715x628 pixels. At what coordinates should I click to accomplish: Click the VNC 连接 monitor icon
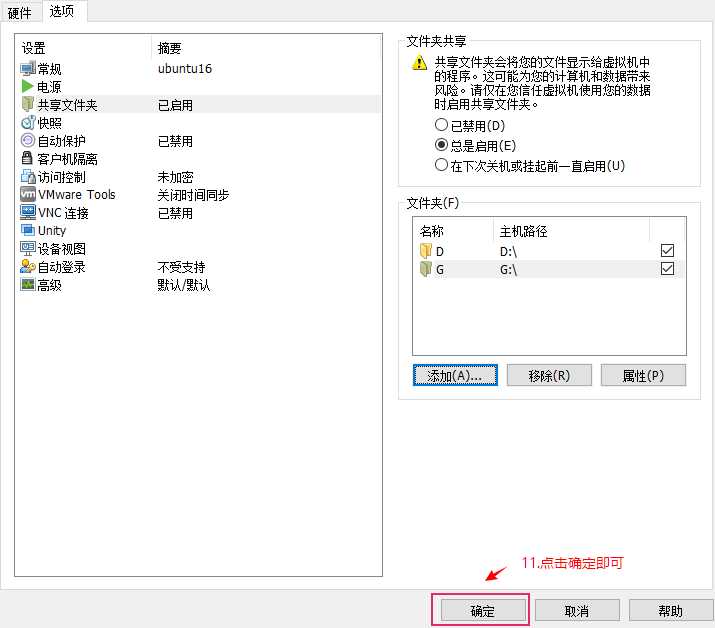tap(28, 212)
